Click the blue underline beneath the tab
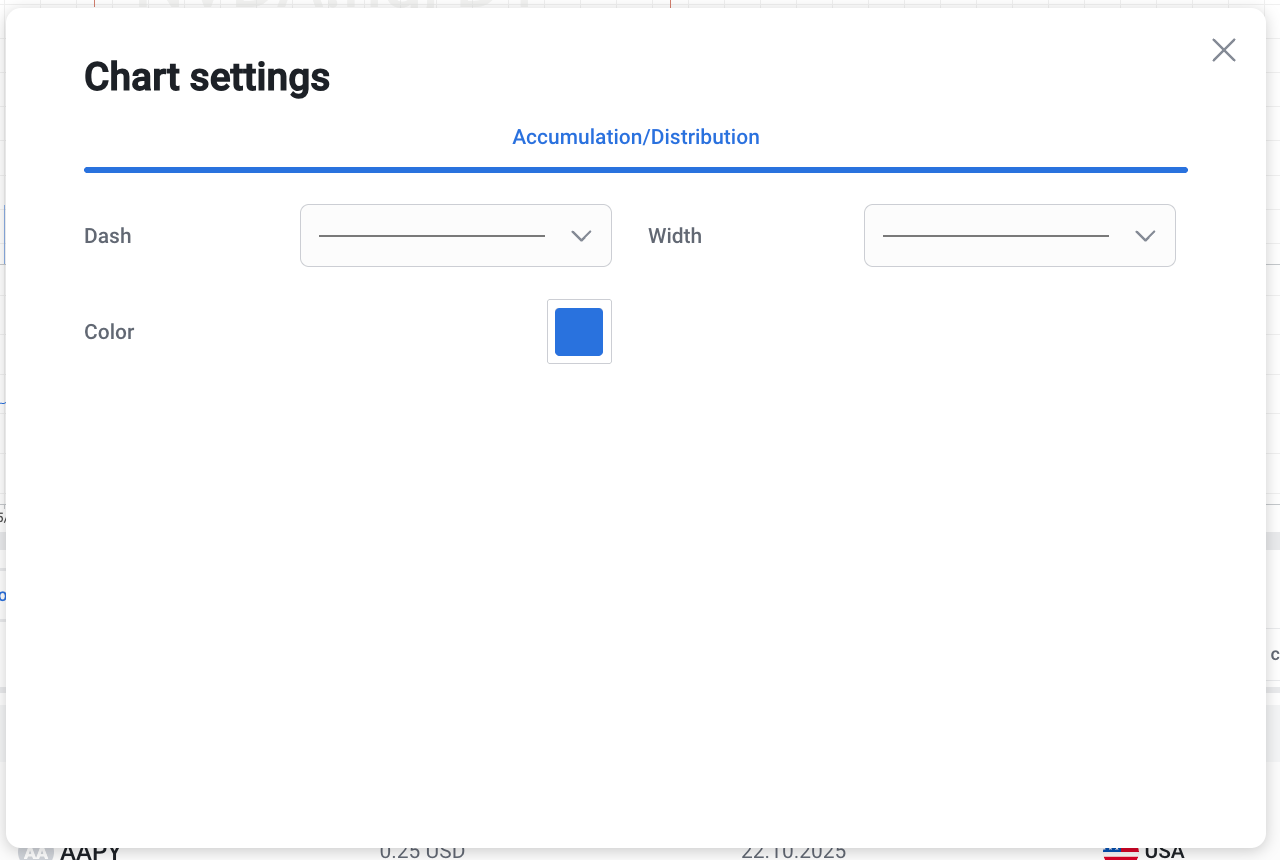 point(635,170)
